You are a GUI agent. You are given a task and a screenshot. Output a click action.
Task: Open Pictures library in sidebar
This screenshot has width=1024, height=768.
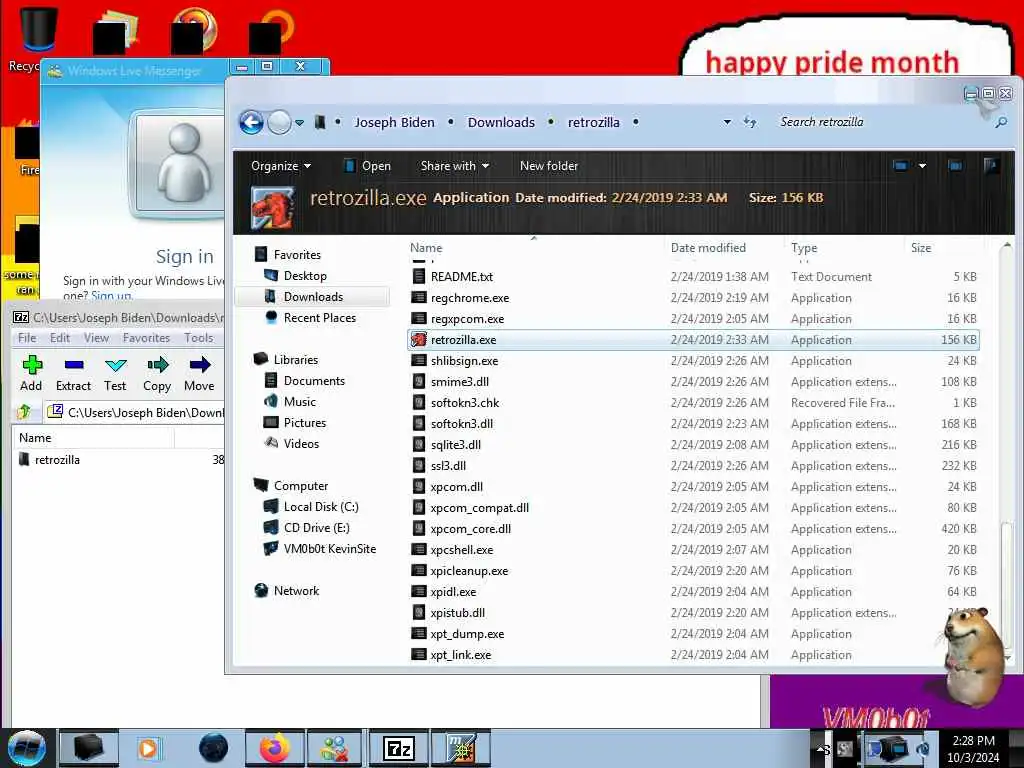304,422
